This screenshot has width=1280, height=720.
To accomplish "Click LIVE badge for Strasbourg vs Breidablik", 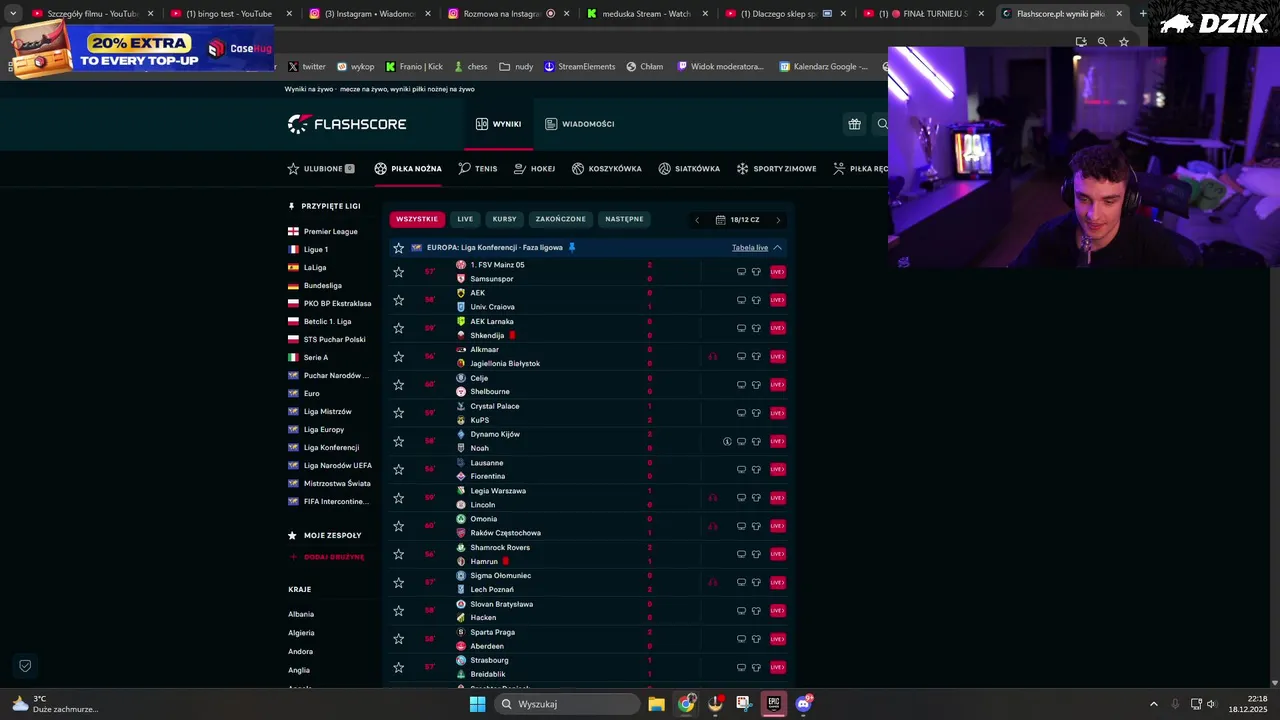I will point(777,667).
